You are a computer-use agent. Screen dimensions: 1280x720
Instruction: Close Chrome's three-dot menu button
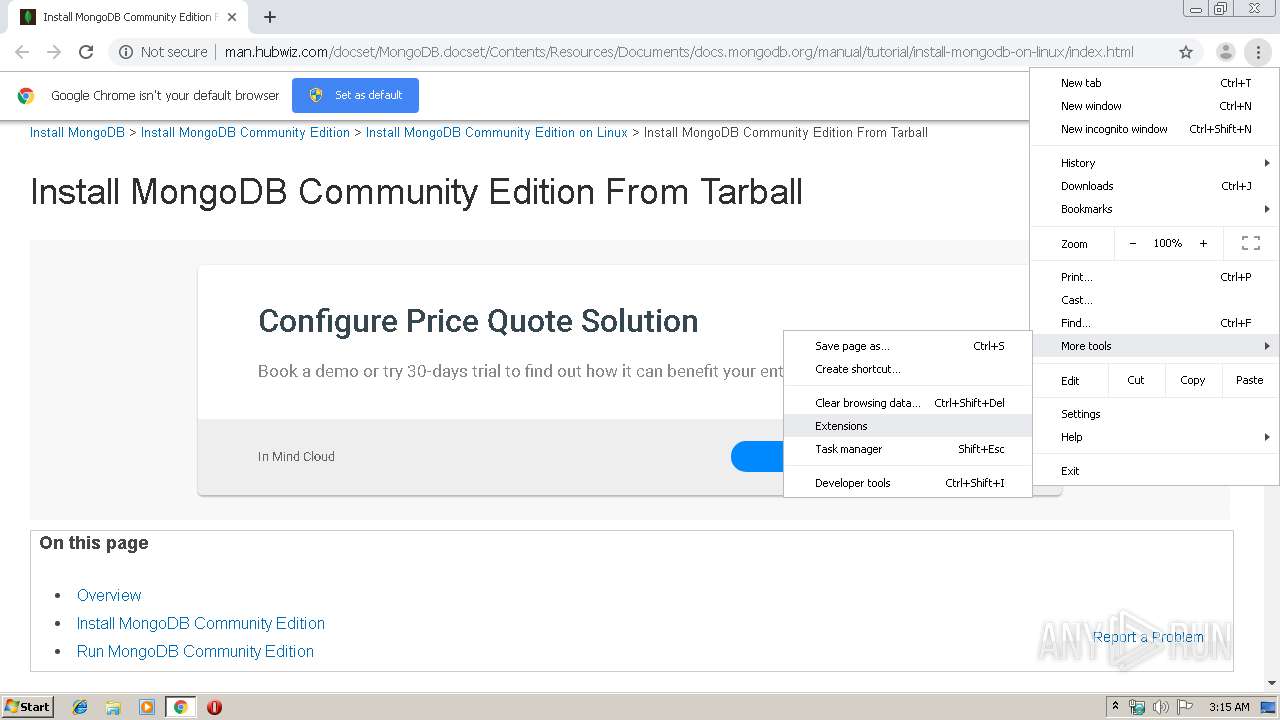click(1257, 52)
